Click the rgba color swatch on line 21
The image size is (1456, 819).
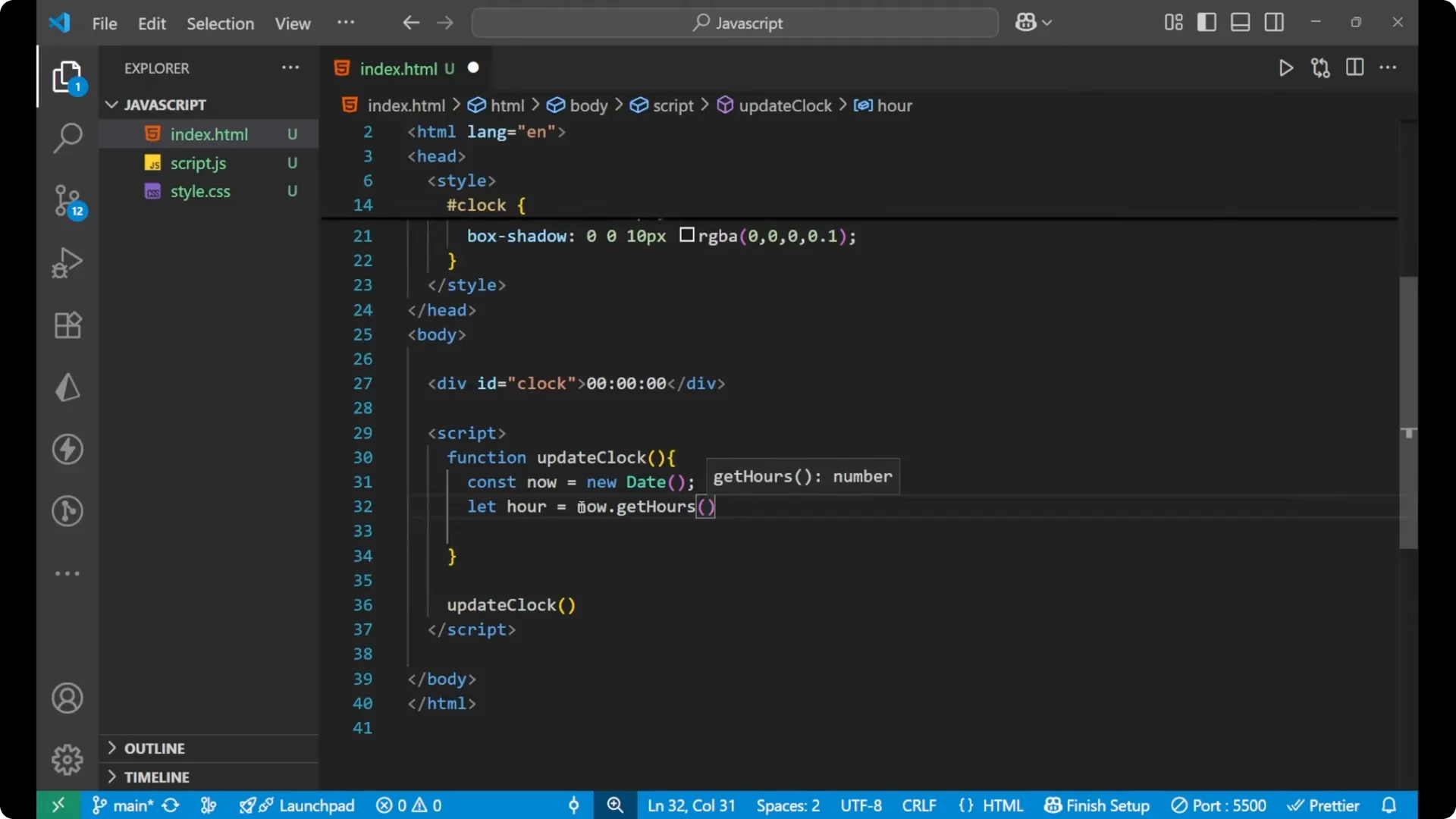coord(686,236)
